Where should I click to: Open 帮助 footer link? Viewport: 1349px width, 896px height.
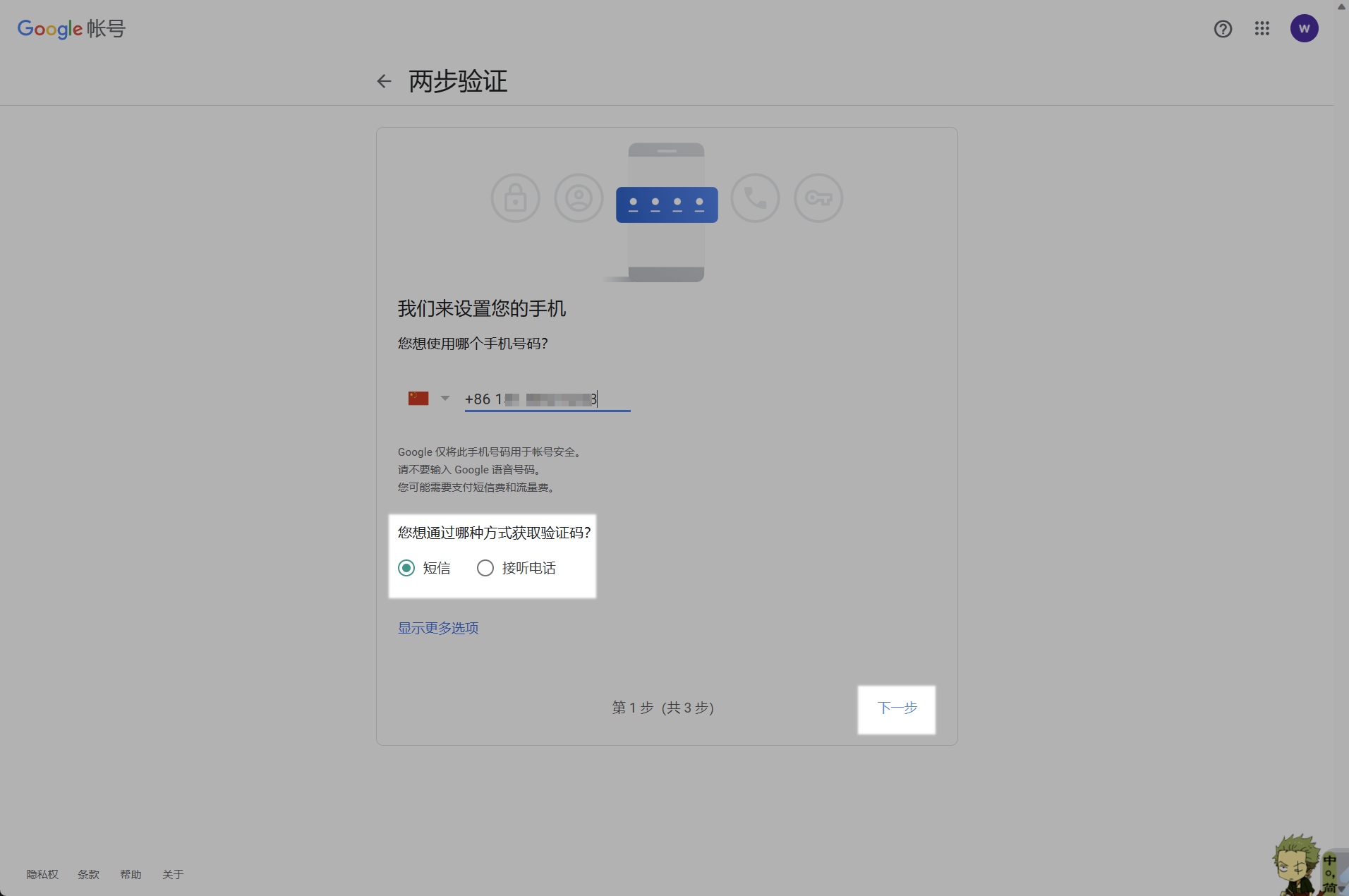[131, 875]
